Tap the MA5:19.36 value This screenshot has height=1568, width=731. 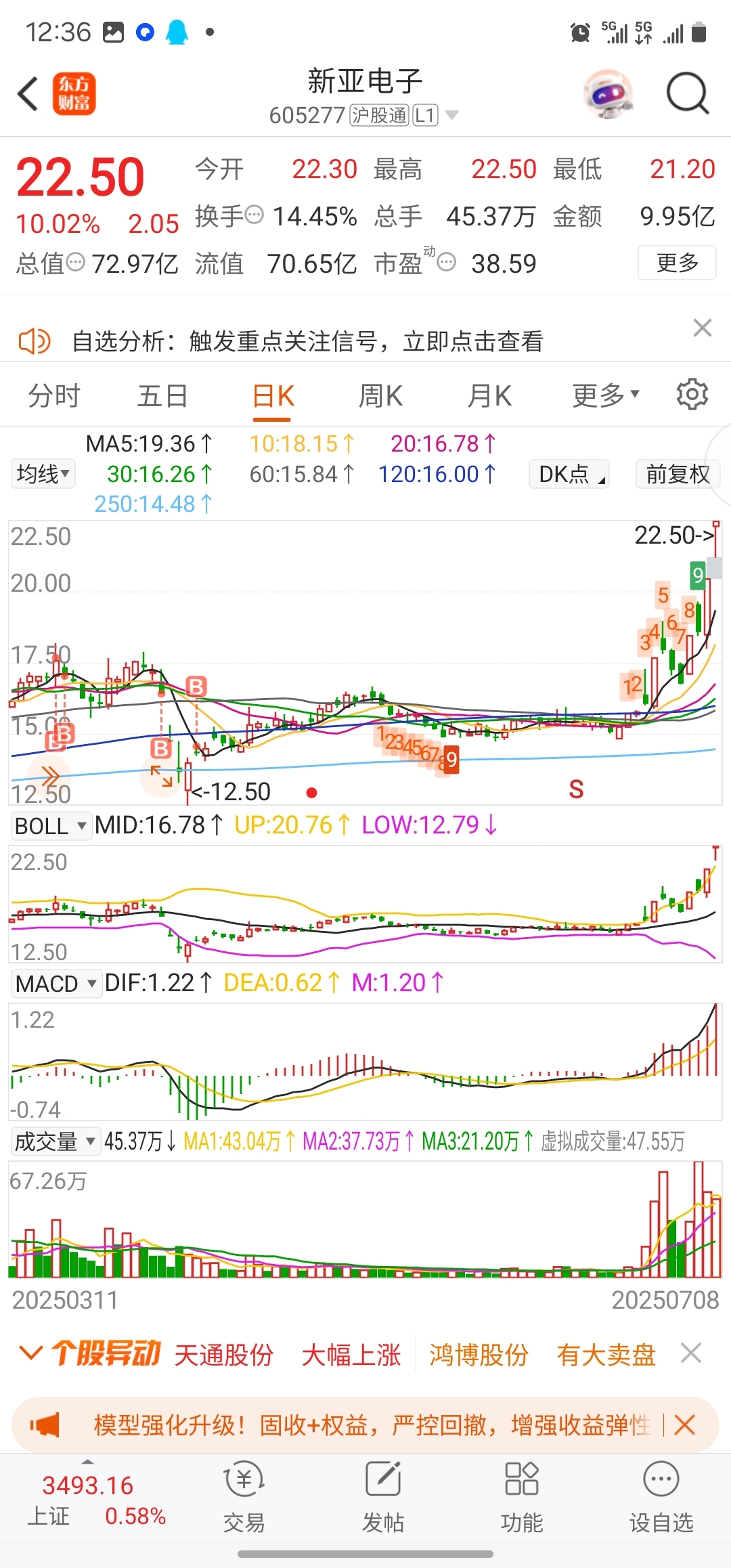[x=149, y=444]
